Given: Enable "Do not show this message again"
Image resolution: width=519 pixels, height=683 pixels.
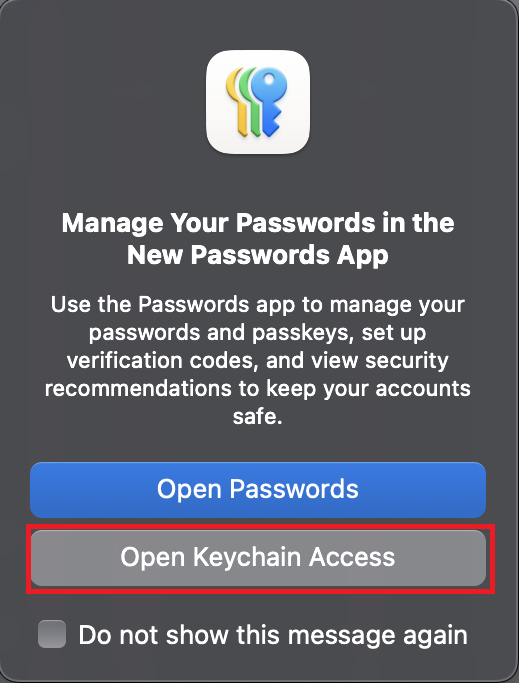Looking at the screenshot, I should coord(52,634).
